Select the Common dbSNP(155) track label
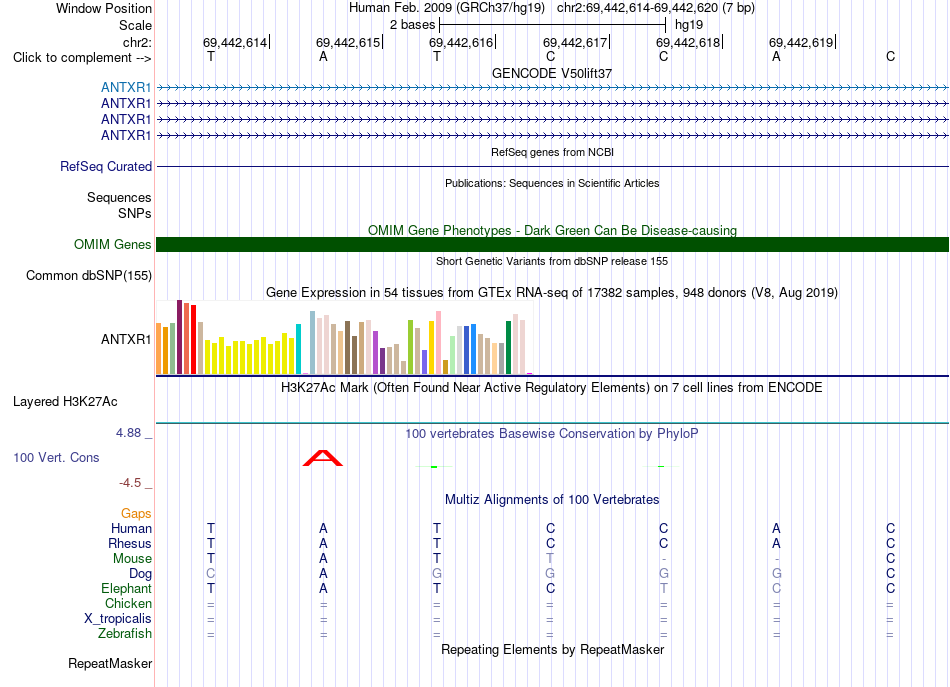Viewport: 950px width, 687px height. pyautogui.click(x=89, y=276)
